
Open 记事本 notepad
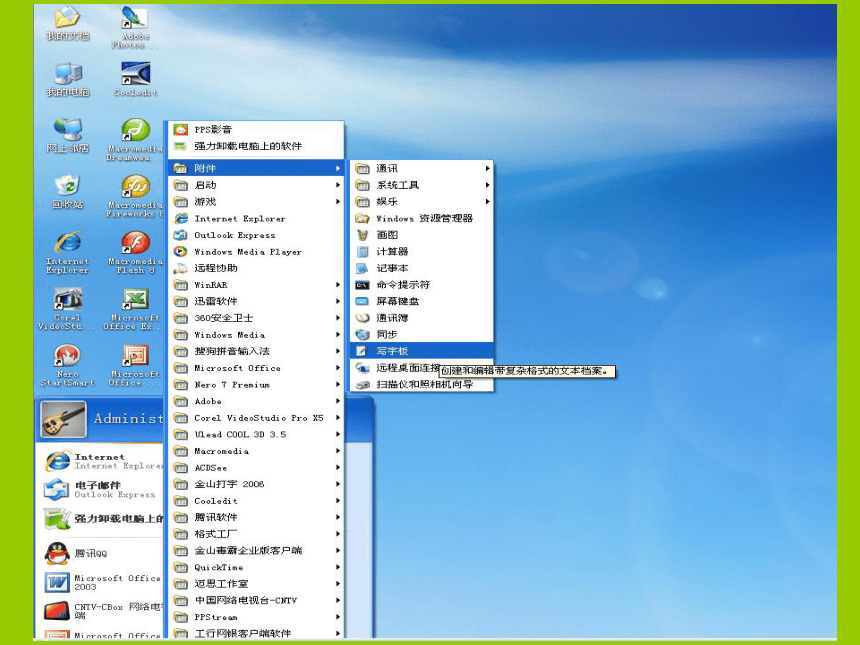tap(422, 268)
